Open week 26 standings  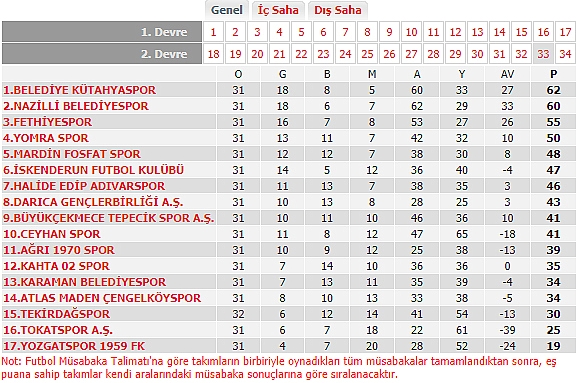click(x=389, y=54)
